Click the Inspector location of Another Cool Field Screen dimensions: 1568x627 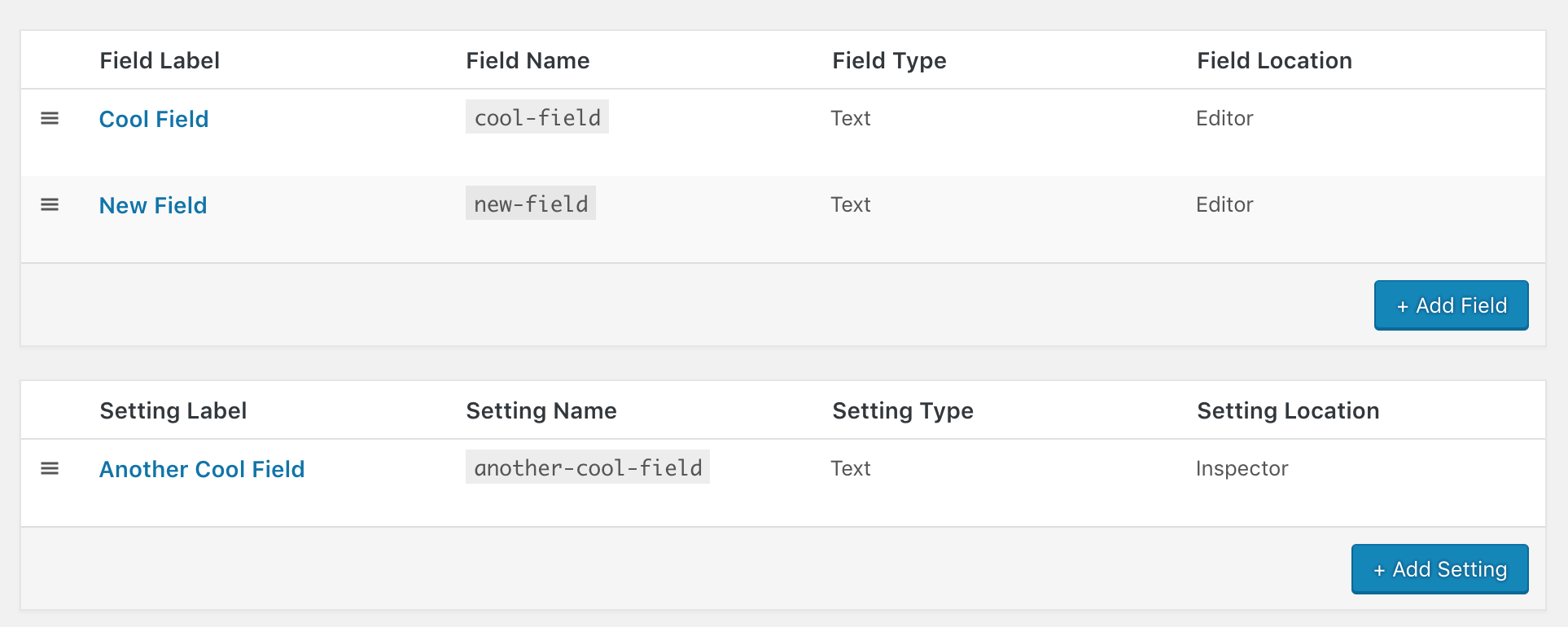pyautogui.click(x=1242, y=468)
